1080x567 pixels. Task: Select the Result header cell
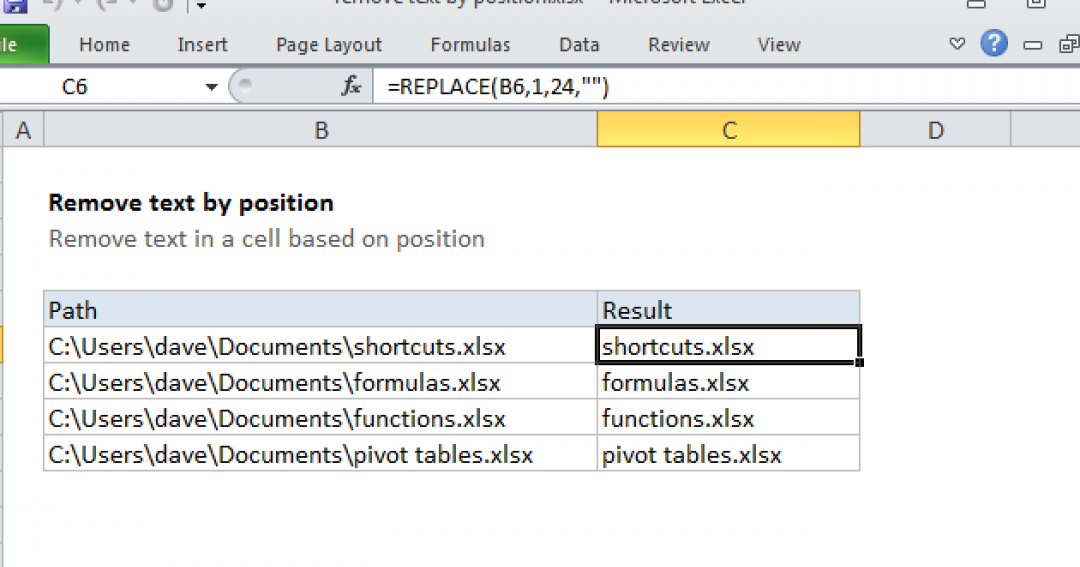click(x=729, y=309)
